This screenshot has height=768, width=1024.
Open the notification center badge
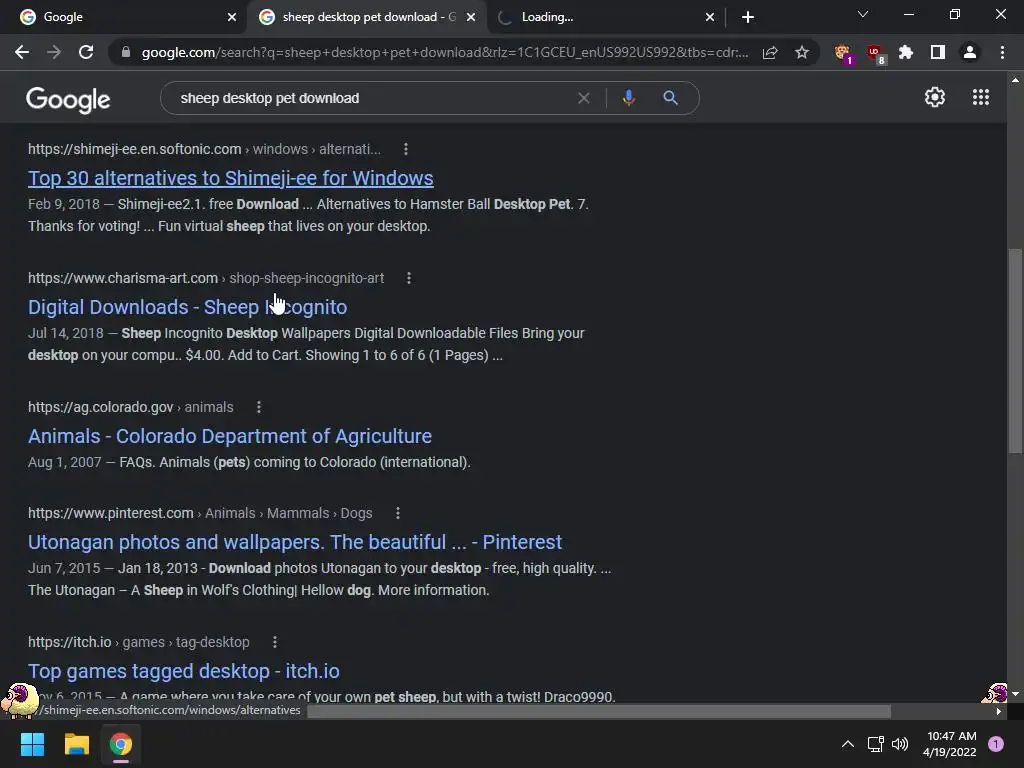(x=996, y=744)
